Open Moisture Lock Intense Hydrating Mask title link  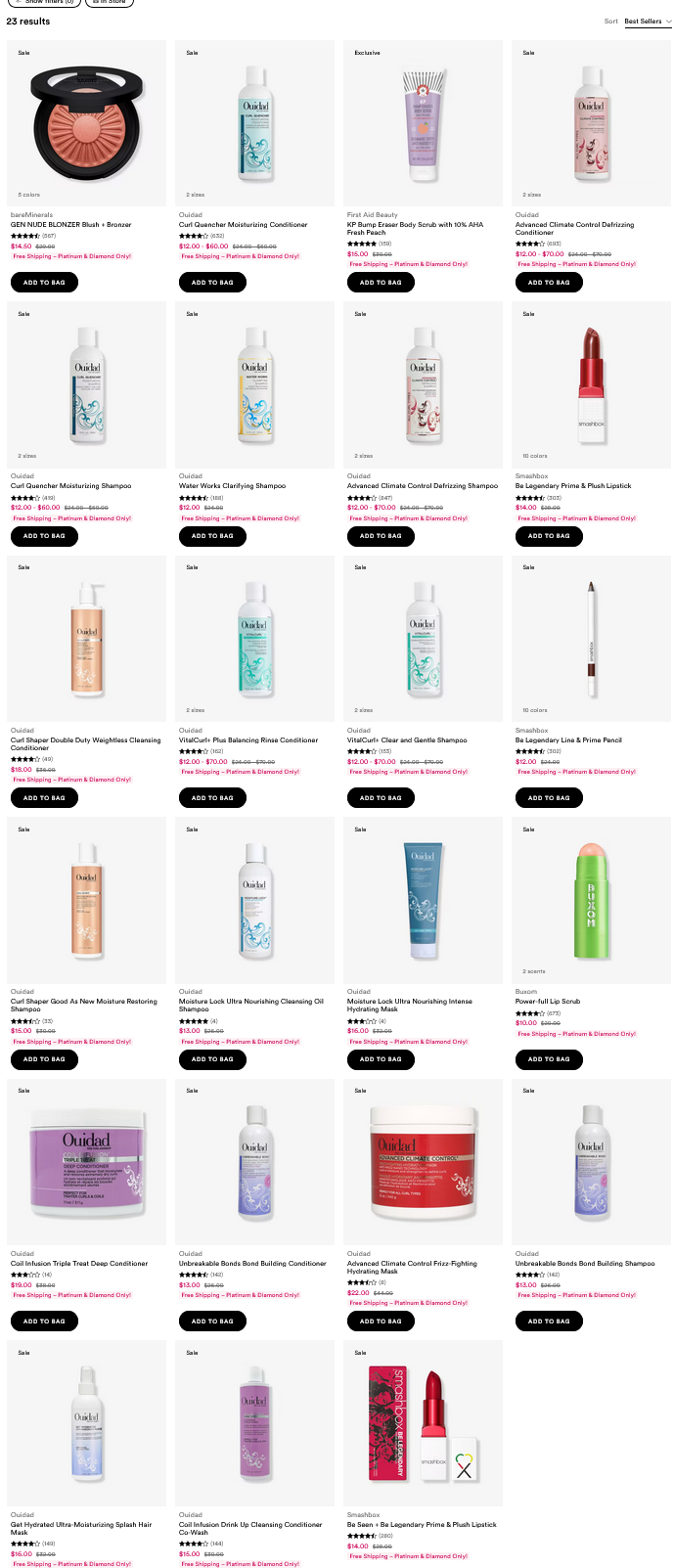pyautogui.click(x=410, y=1006)
